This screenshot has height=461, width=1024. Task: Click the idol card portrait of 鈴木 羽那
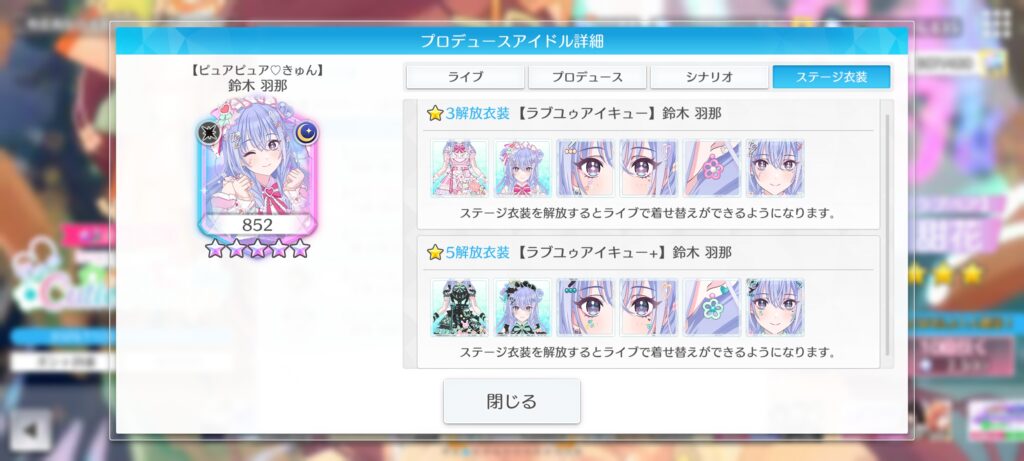click(257, 168)
